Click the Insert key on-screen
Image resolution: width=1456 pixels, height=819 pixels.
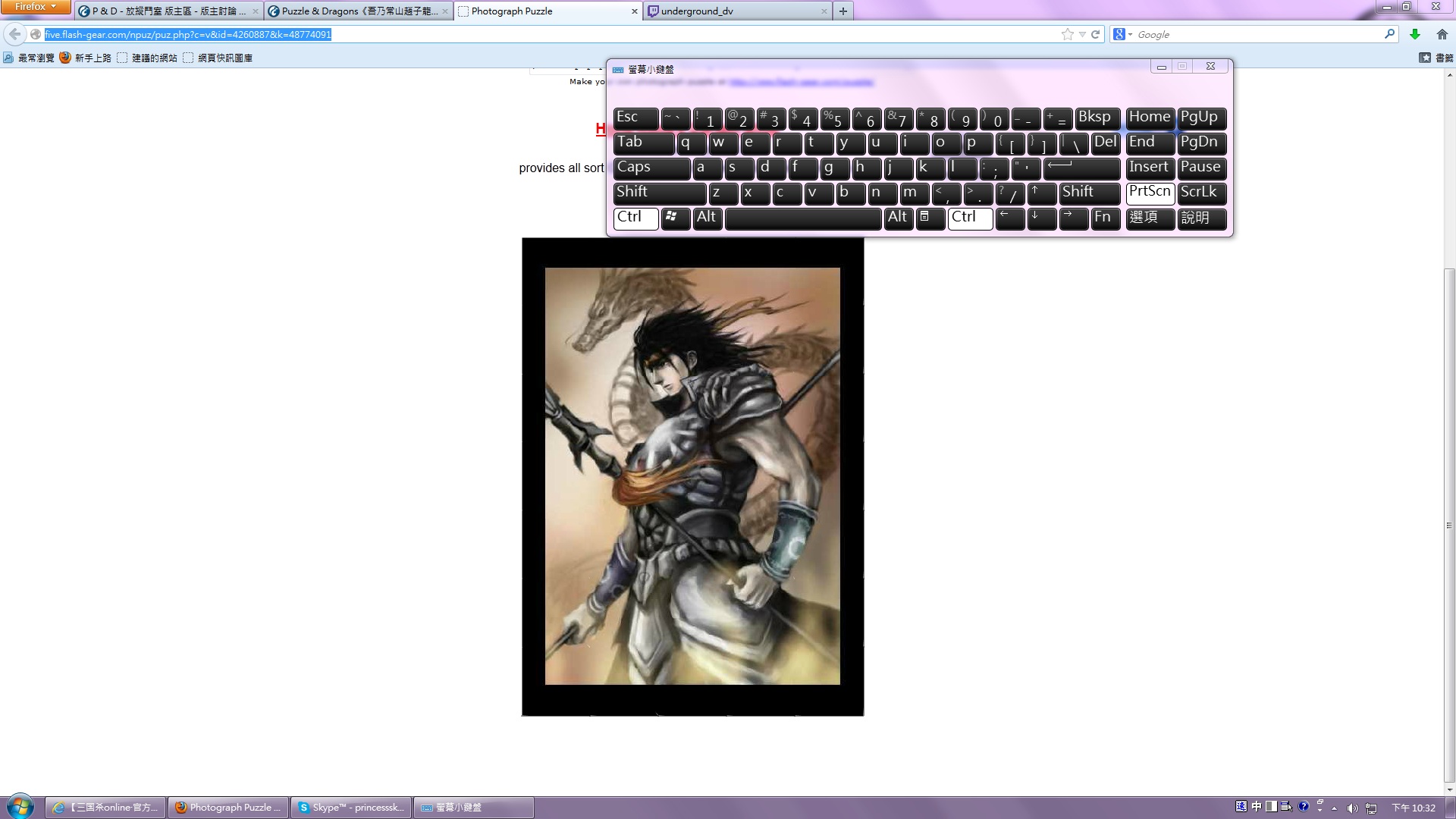pos(1150,168)
